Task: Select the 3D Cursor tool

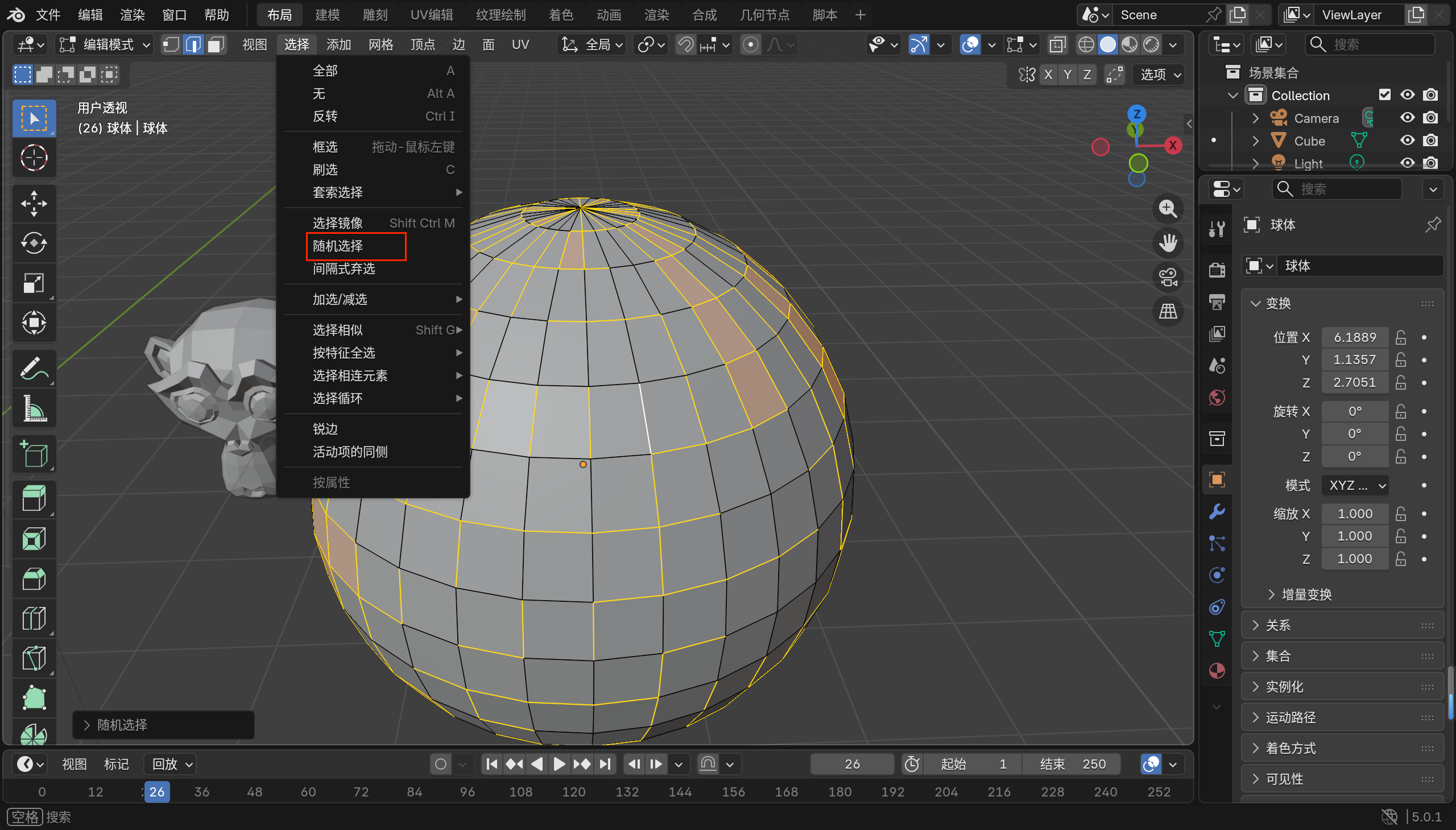Action: click(34, 158)
